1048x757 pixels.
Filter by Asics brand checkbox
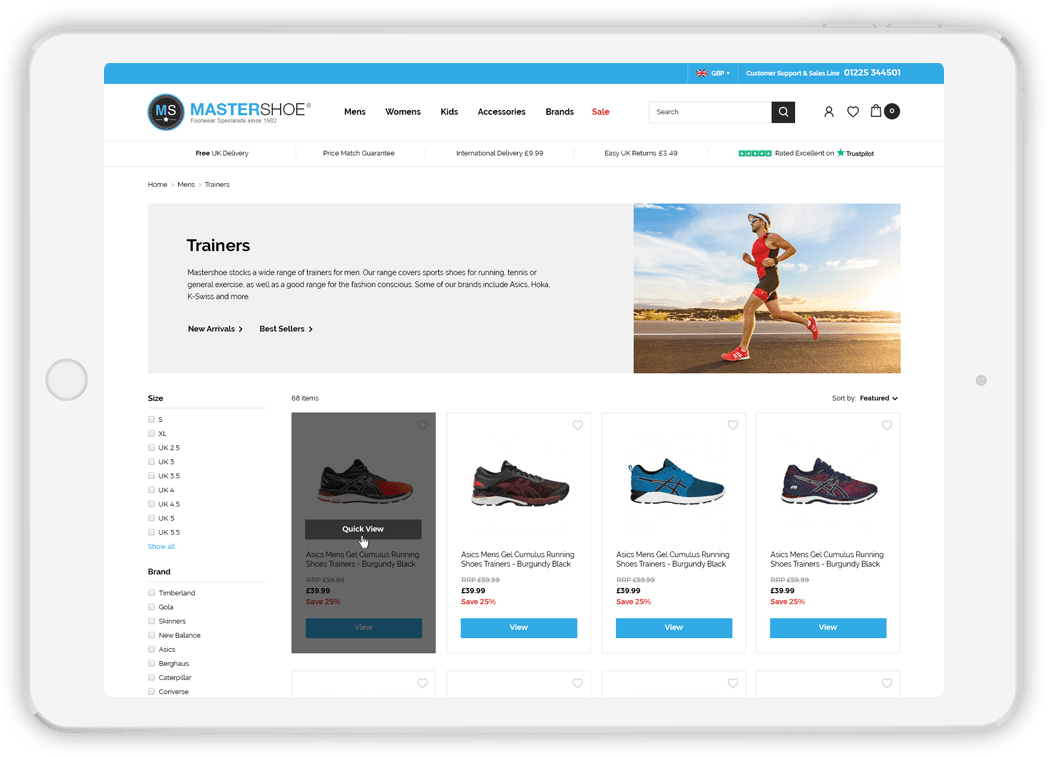[x=152, y=649]
